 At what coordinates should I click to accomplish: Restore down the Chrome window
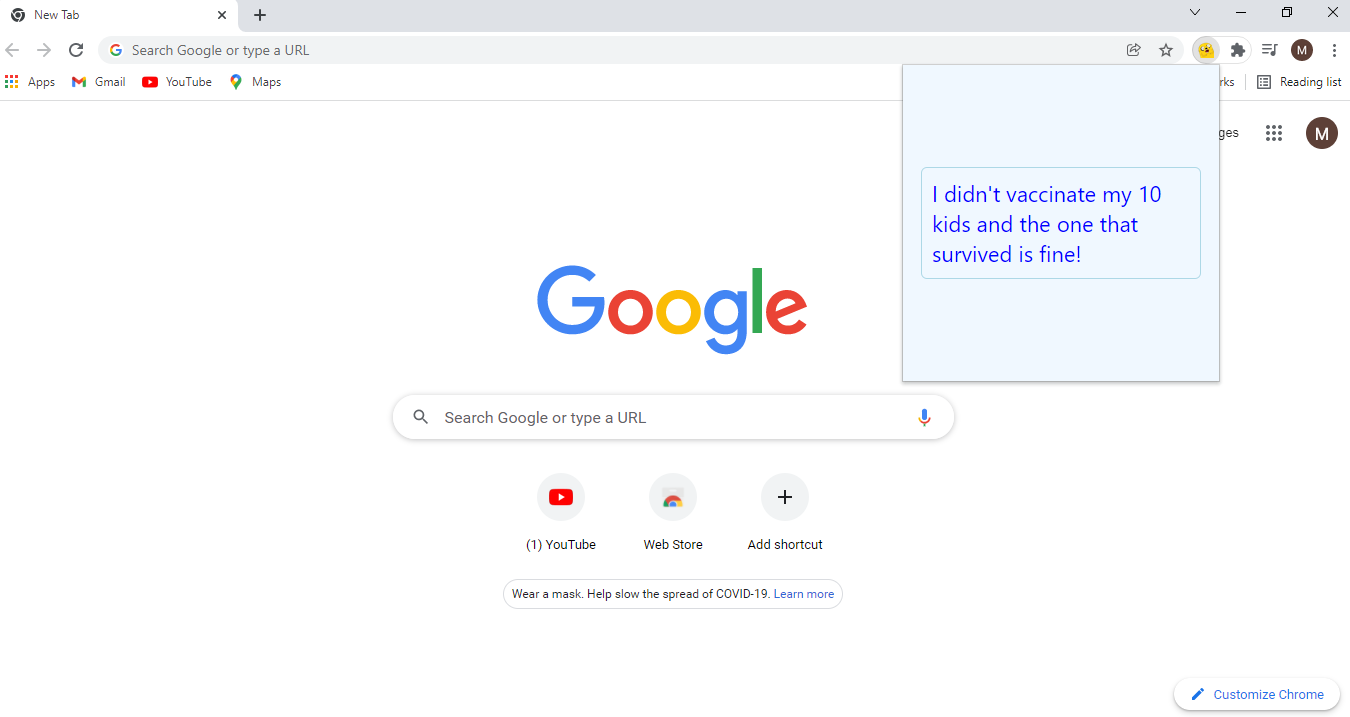(x=1287, y=12)
